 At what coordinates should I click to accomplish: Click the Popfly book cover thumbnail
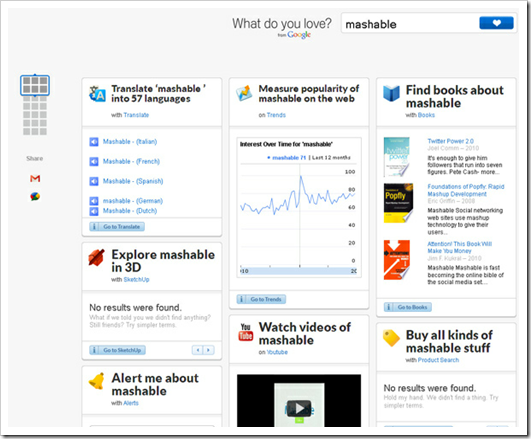point(398,203)
